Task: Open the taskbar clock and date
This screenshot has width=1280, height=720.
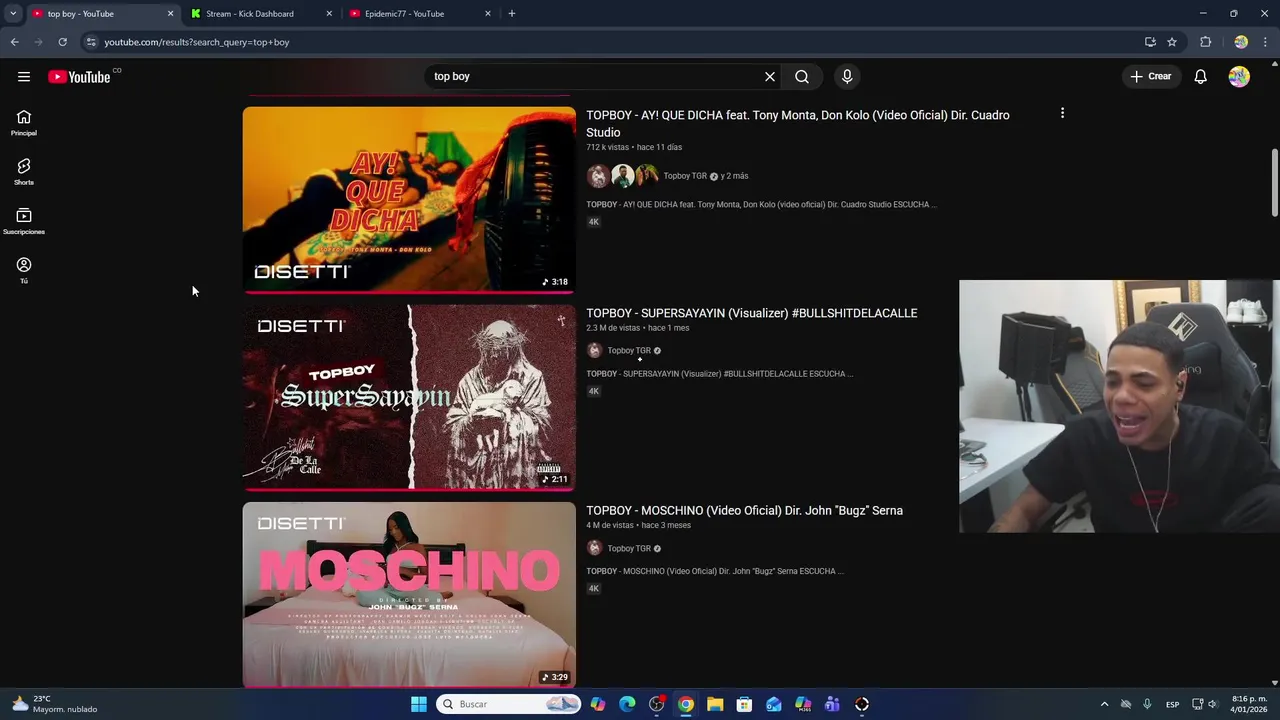Action: 1249,704
